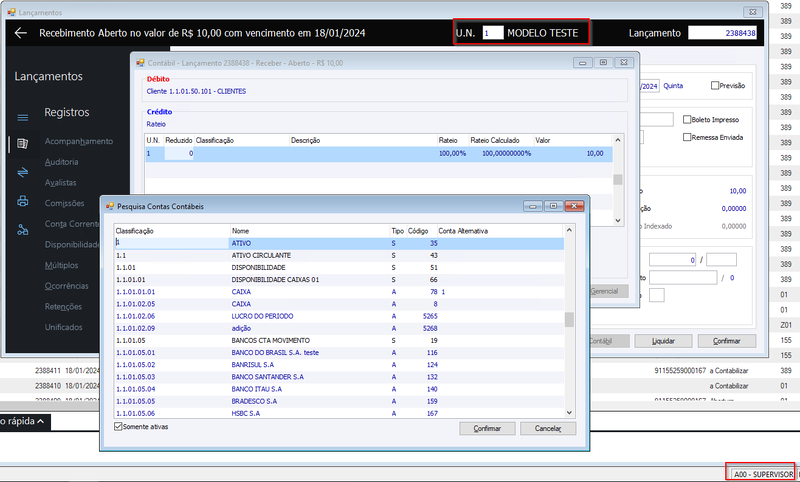Select the BANCO SANTANDER S.A row
Screen dimensions: 800x482
(339, 377)
